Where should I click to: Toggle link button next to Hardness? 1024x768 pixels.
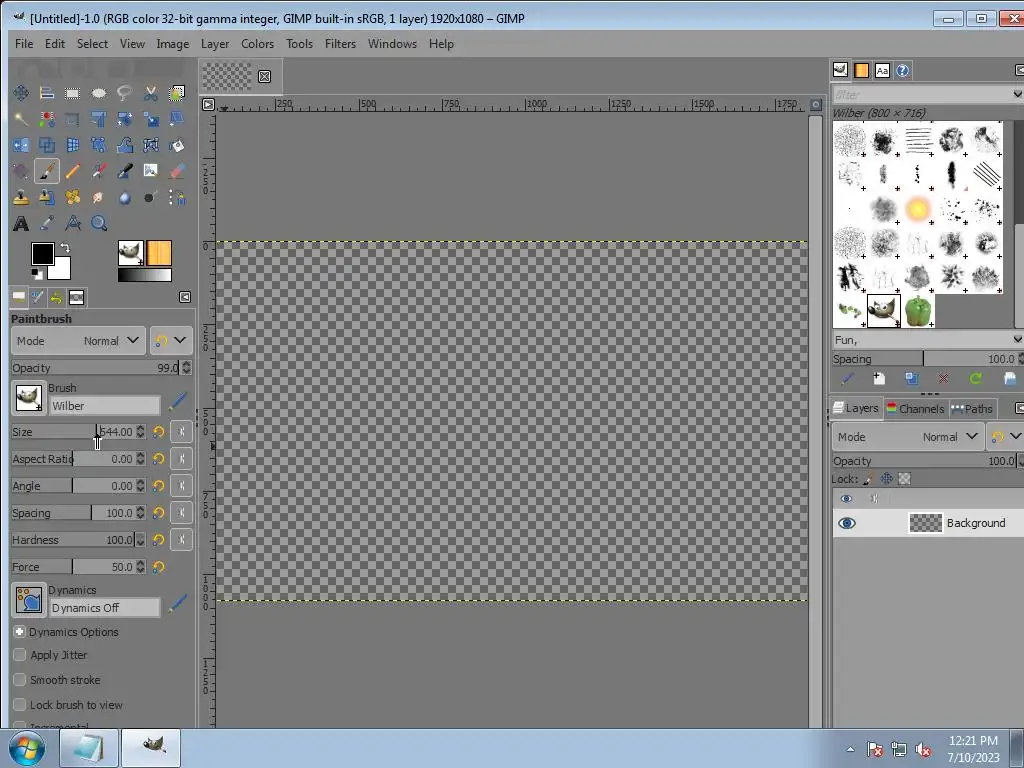[182, 540]
